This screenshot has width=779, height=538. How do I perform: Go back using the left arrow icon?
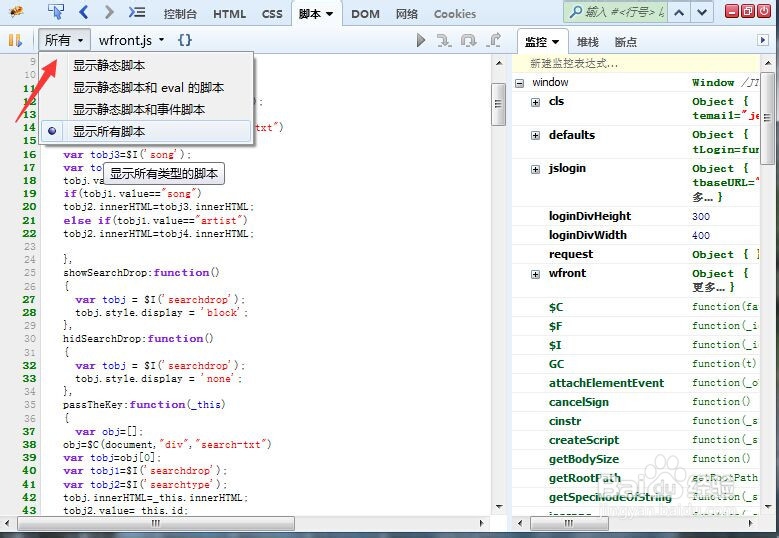(x=84, y=12)
